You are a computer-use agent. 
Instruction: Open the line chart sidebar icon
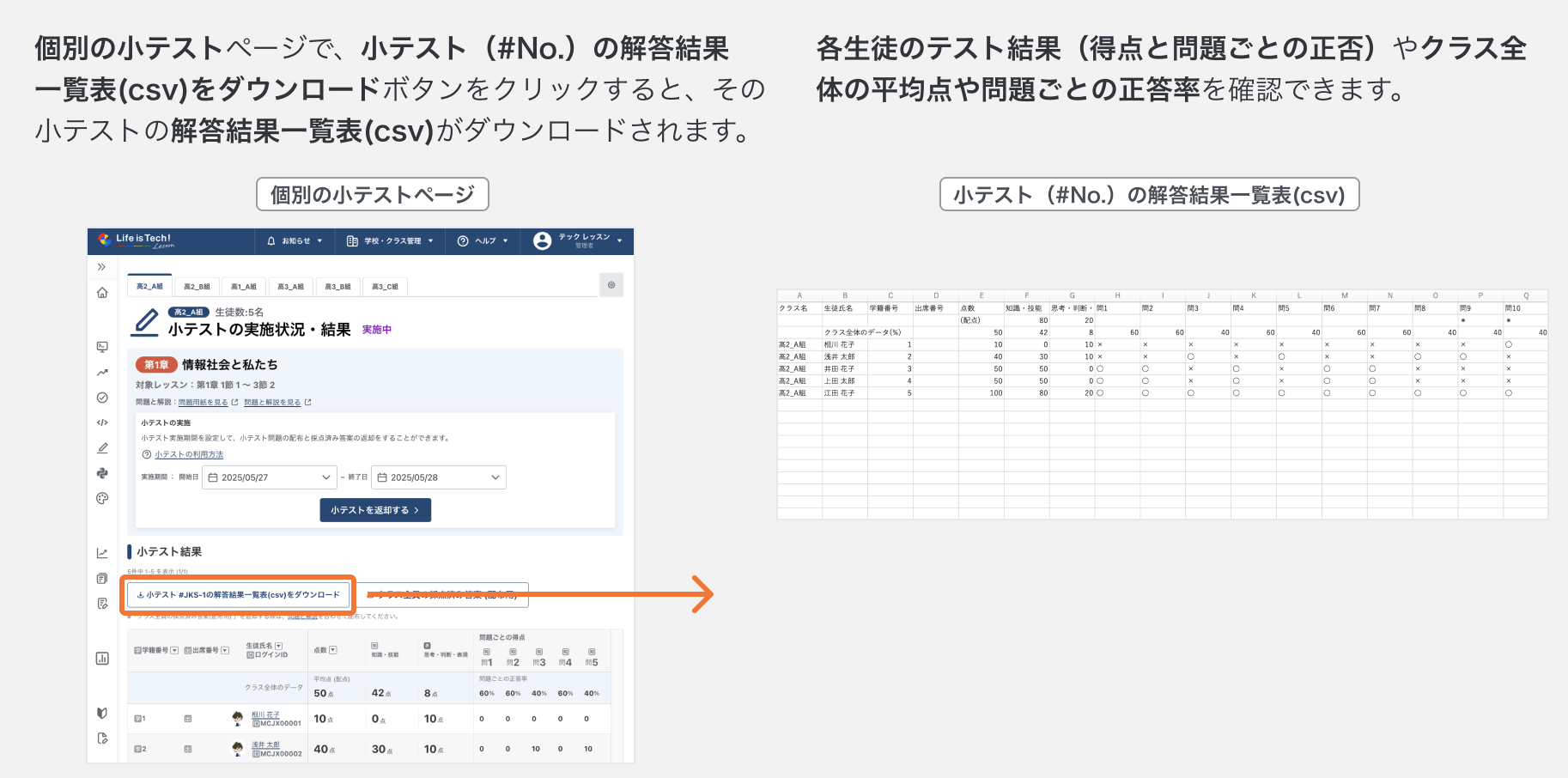(102, 553)
